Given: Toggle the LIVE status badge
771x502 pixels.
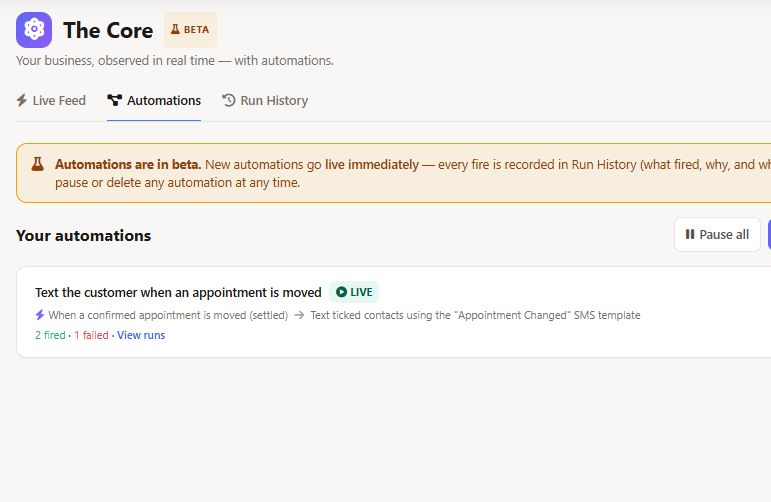Looking at the screenshot, I should click(354, 292).
